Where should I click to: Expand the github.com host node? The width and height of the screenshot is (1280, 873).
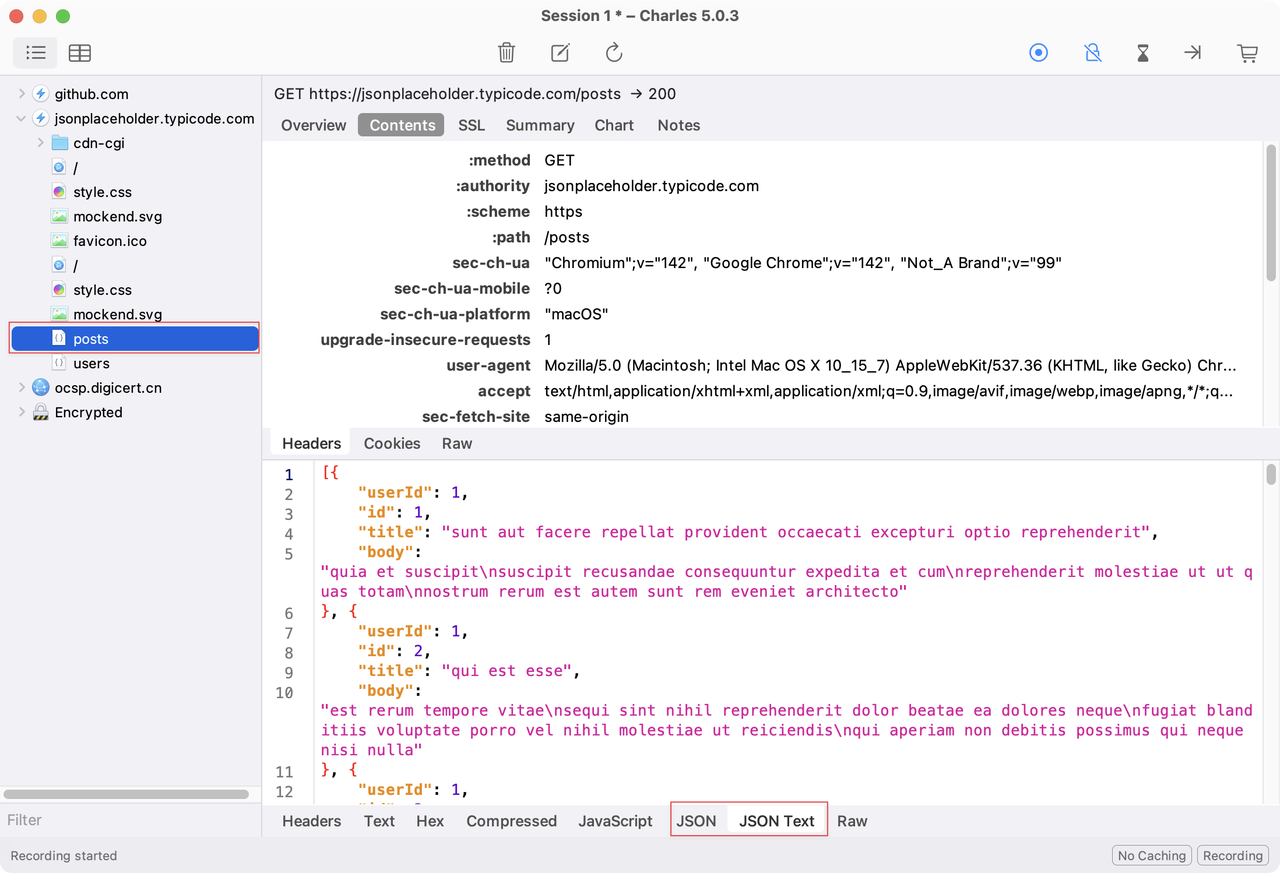[22, 94]
